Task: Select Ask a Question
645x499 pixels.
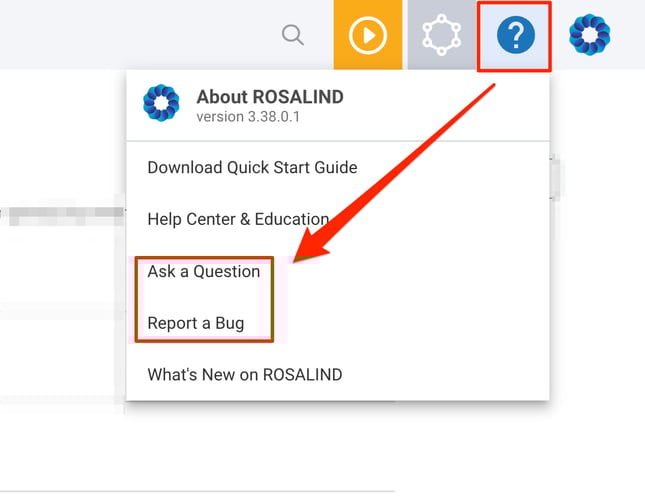Action: tap(204, 272)
